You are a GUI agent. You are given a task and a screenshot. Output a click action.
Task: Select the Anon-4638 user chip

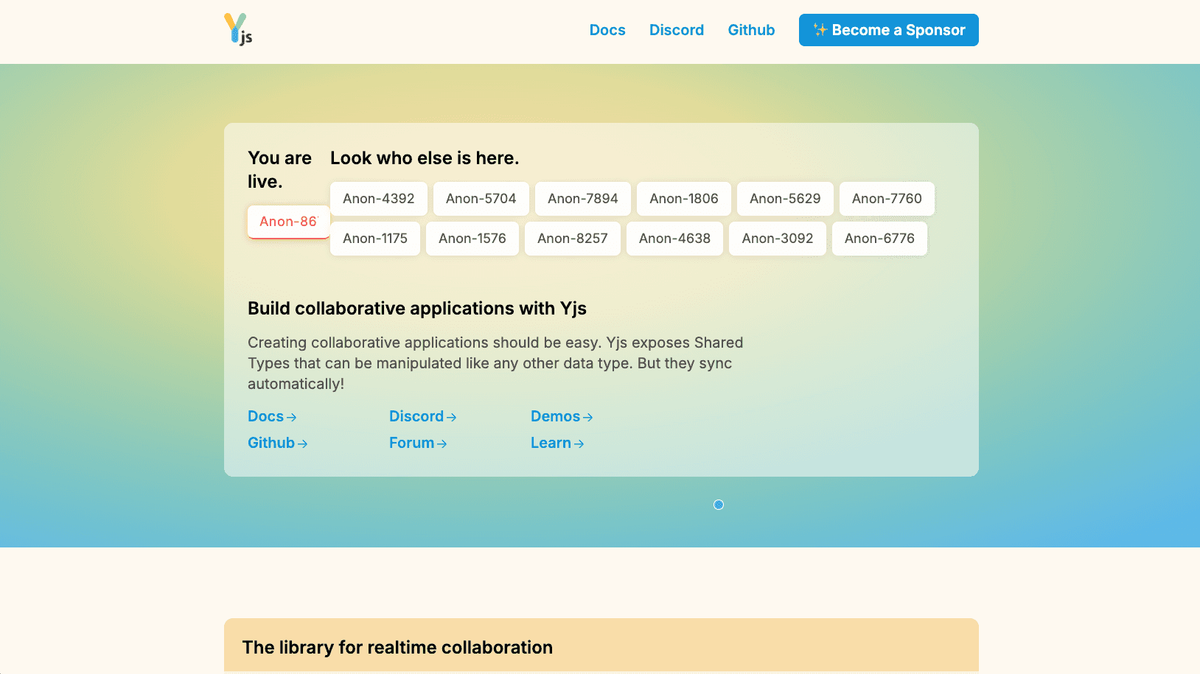point(675,238)
